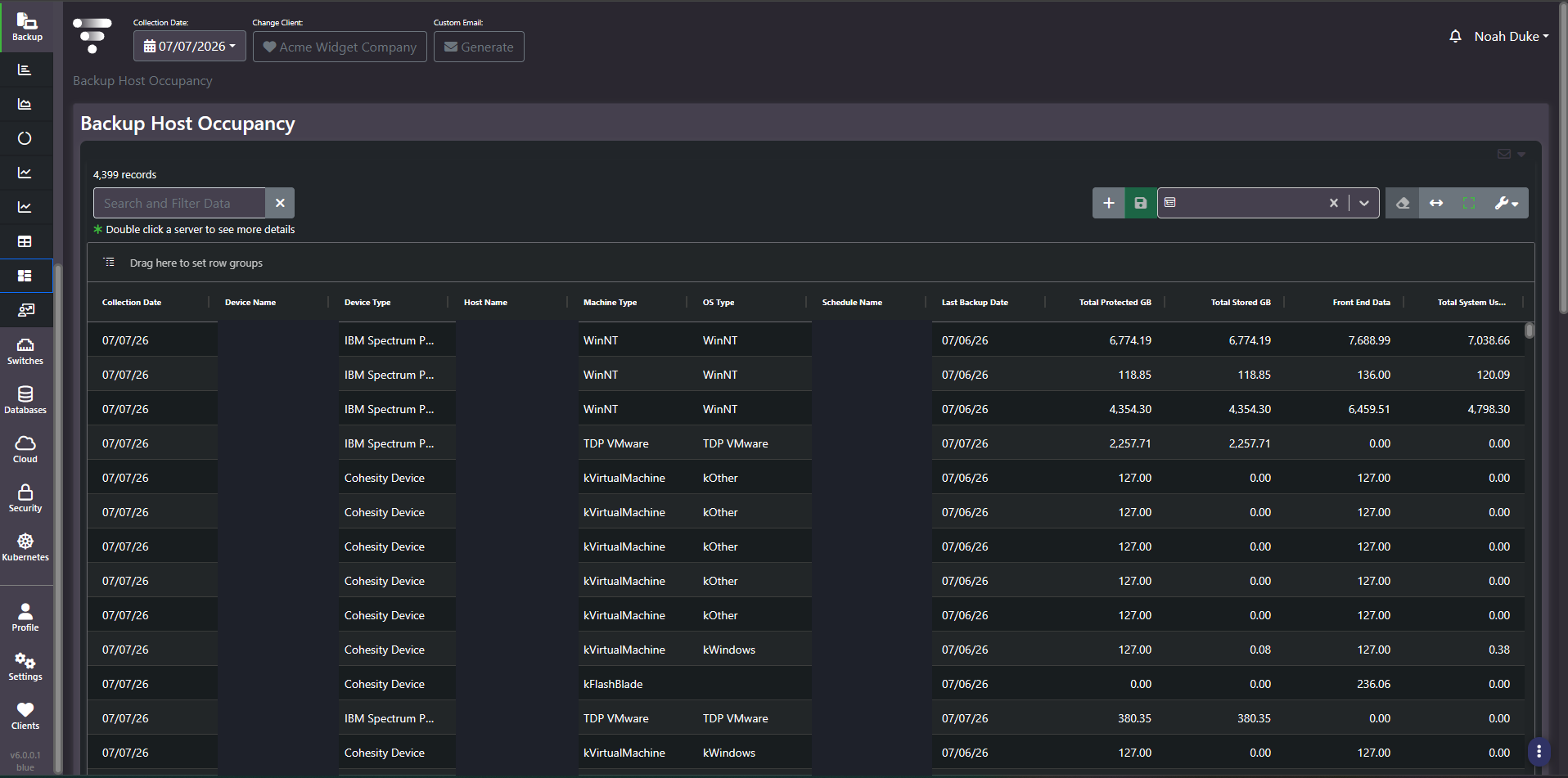Sort by Front End Data column header

pos(1361,302)
